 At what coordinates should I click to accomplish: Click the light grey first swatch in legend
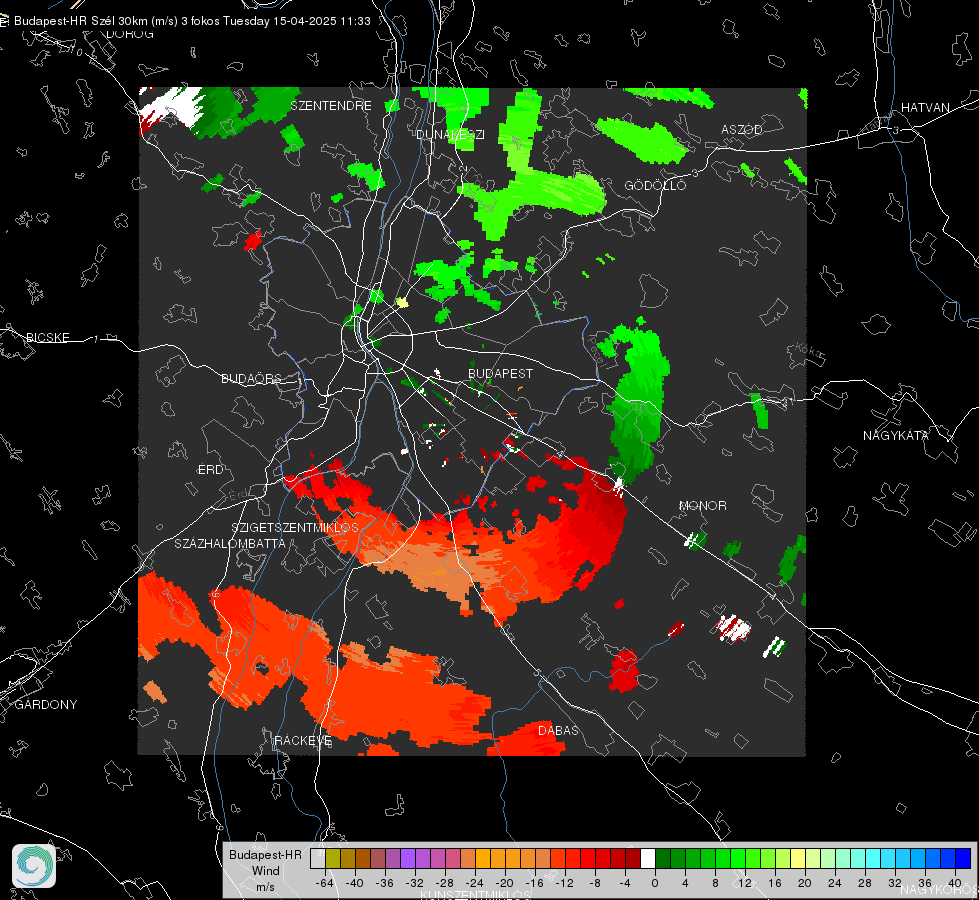click(317, 859)
